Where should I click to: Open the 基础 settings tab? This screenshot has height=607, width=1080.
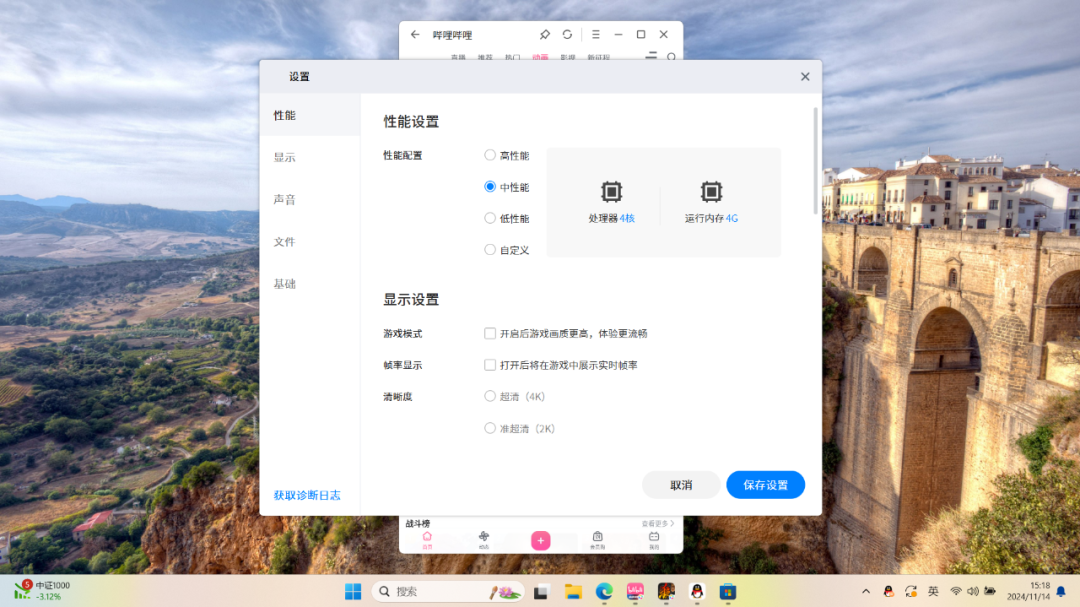pos(310,284)
